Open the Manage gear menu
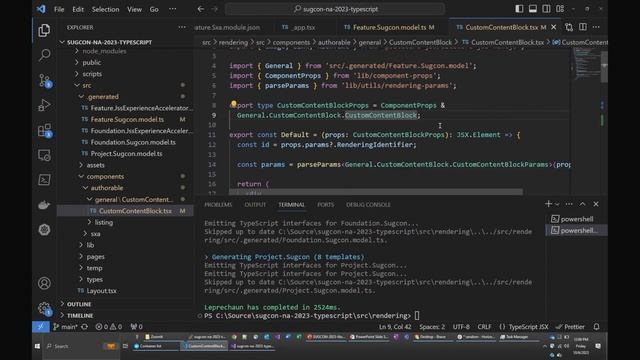The height and width of the screenshot is (360, 640). tap(44, 309)
